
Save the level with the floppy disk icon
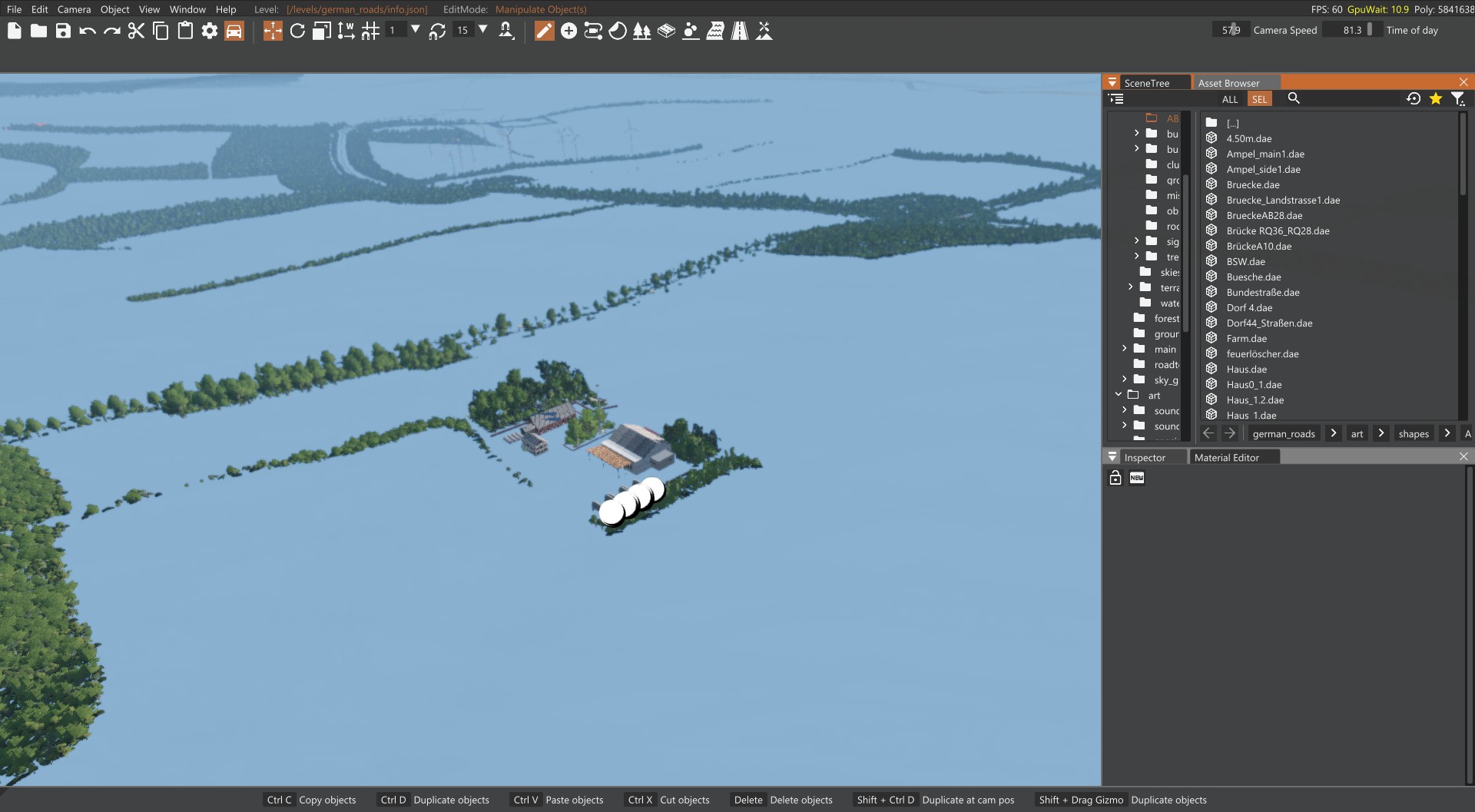coord(63,31)
